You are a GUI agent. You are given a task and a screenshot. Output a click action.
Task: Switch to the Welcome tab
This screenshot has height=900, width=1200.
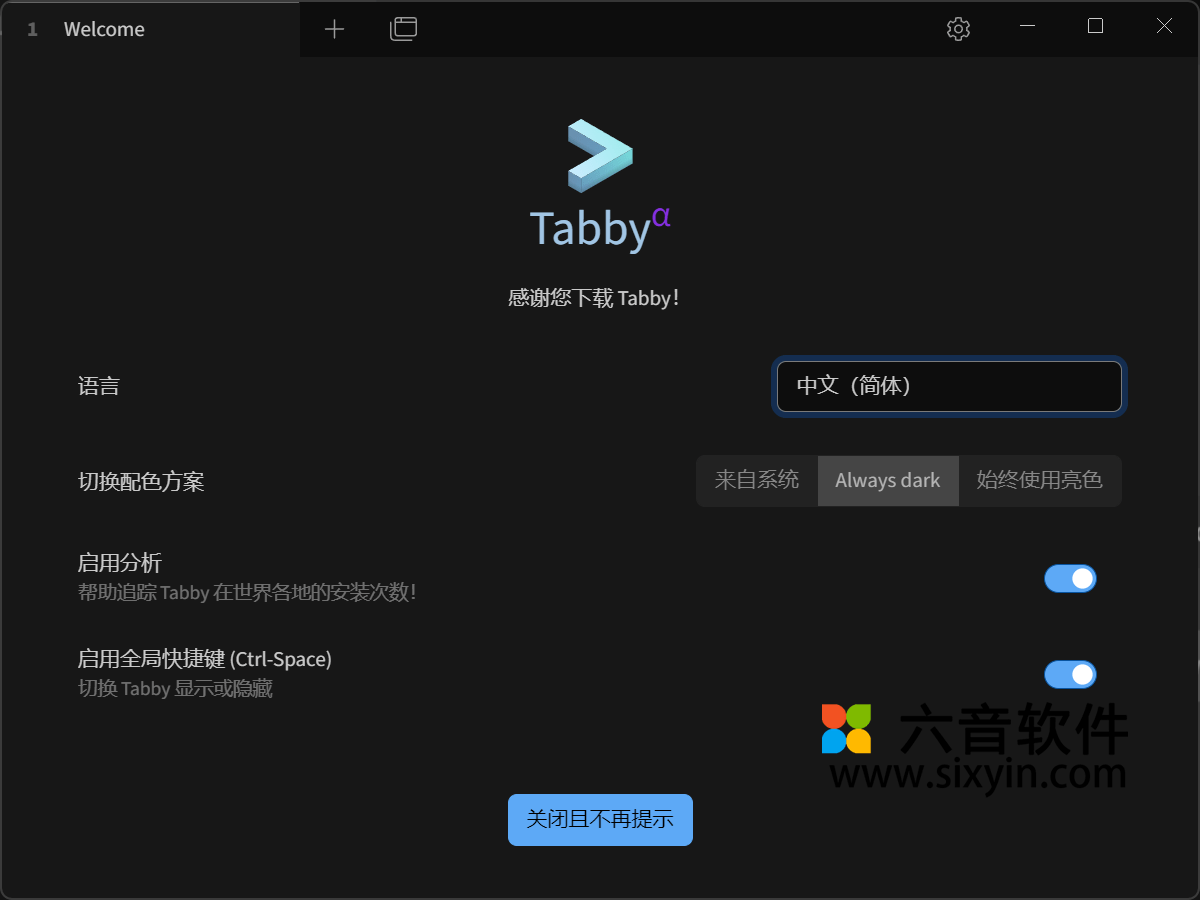104,29
